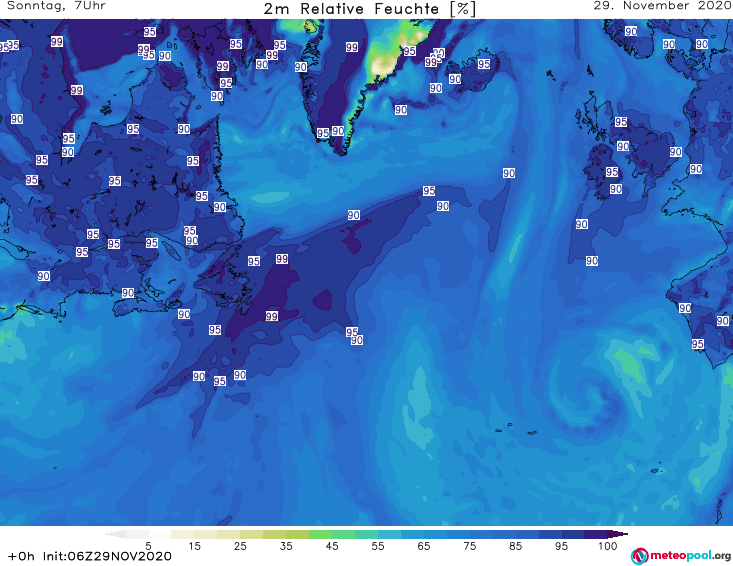The height and width of the screenshot is (566, 733).
Task: Click the legend value "45"
Action: 331,545
